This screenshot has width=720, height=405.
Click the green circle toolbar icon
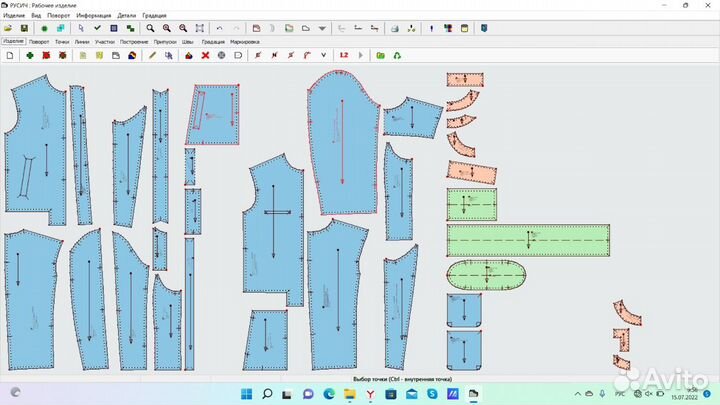coord(45,28)
